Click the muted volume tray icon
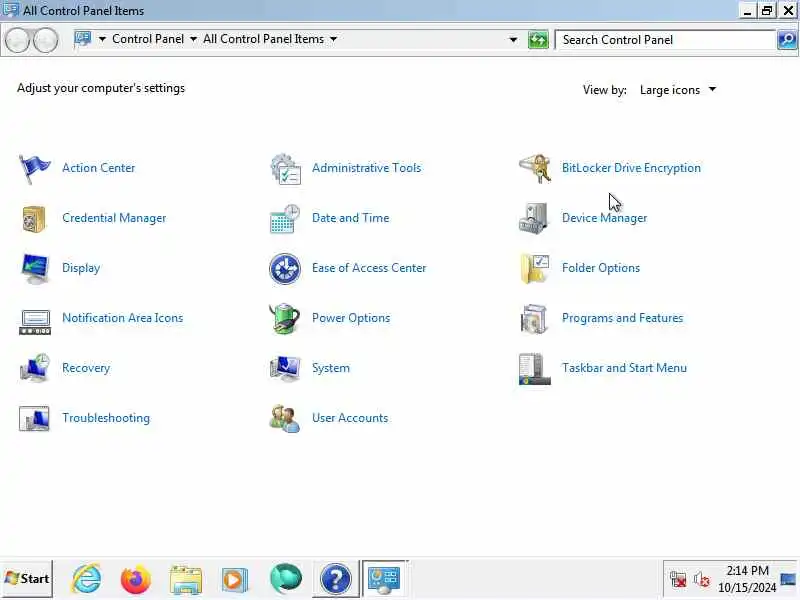800x600 pixels. 702,580
